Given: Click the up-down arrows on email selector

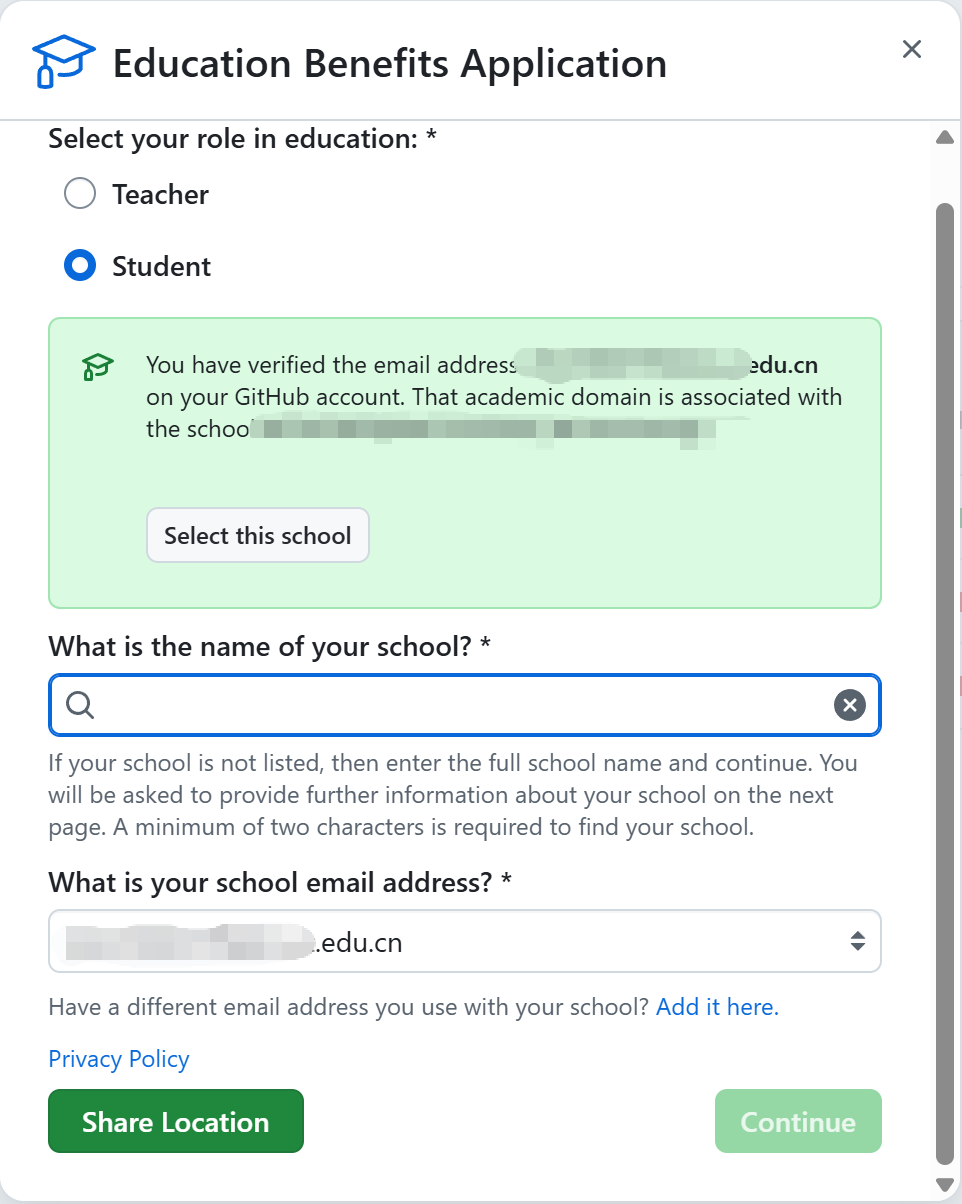Looking at the screenshot, I should (857, 941).
